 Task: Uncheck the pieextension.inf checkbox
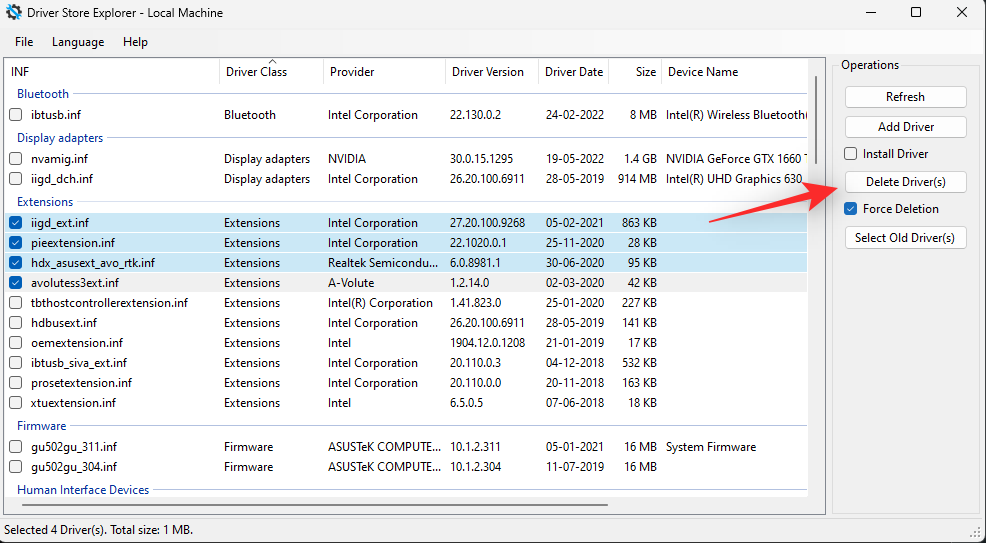pyautogui.click(x=16, y=243)
